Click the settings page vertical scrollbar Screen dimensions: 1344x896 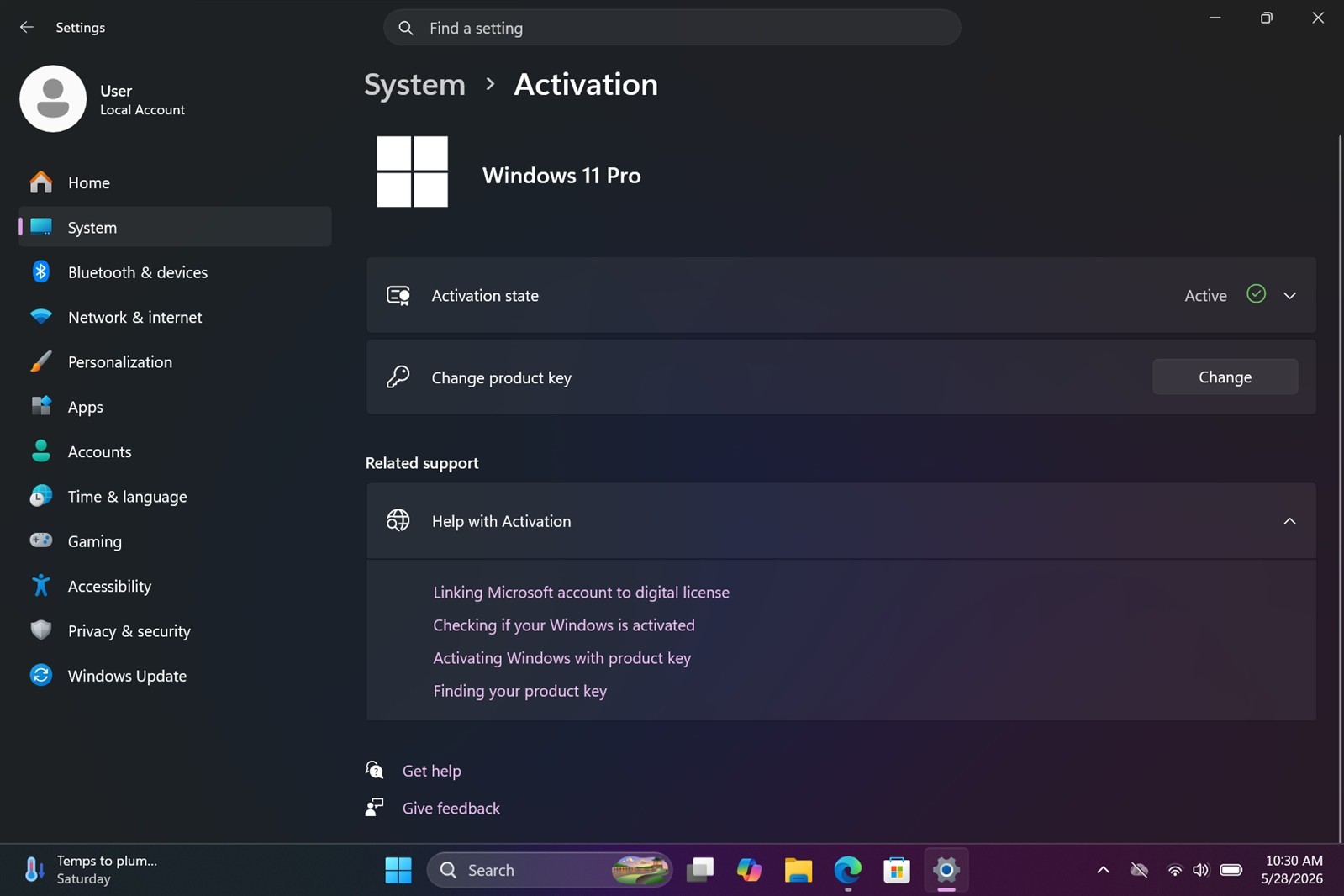[x=1339, y=488]
